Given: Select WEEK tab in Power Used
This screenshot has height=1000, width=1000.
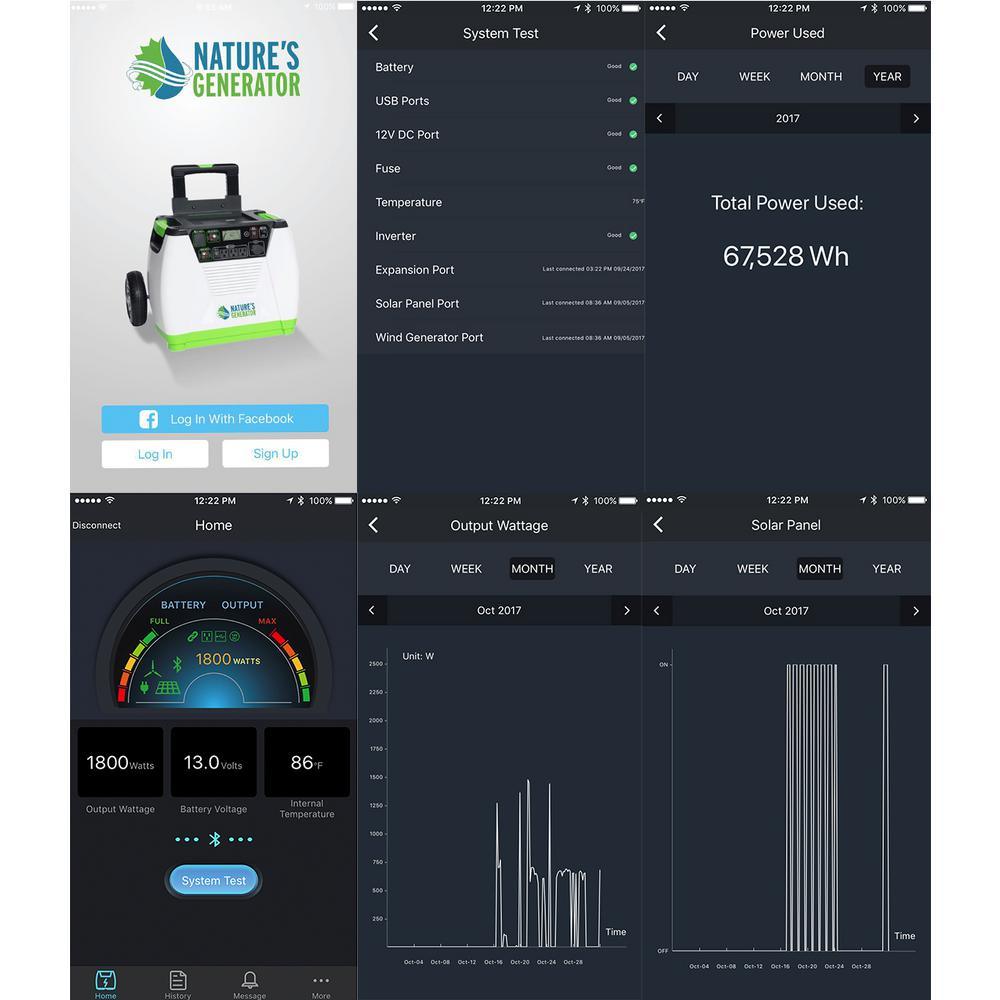Looking at the screenshot, I should pos(754,77).
